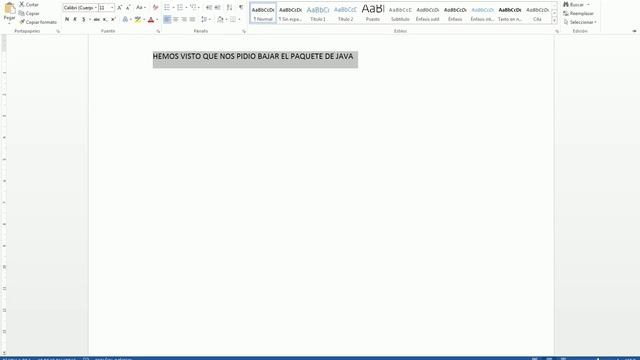The image size is (640, 360).
Task: Apply the Normal style
Action: pos(263,13)
